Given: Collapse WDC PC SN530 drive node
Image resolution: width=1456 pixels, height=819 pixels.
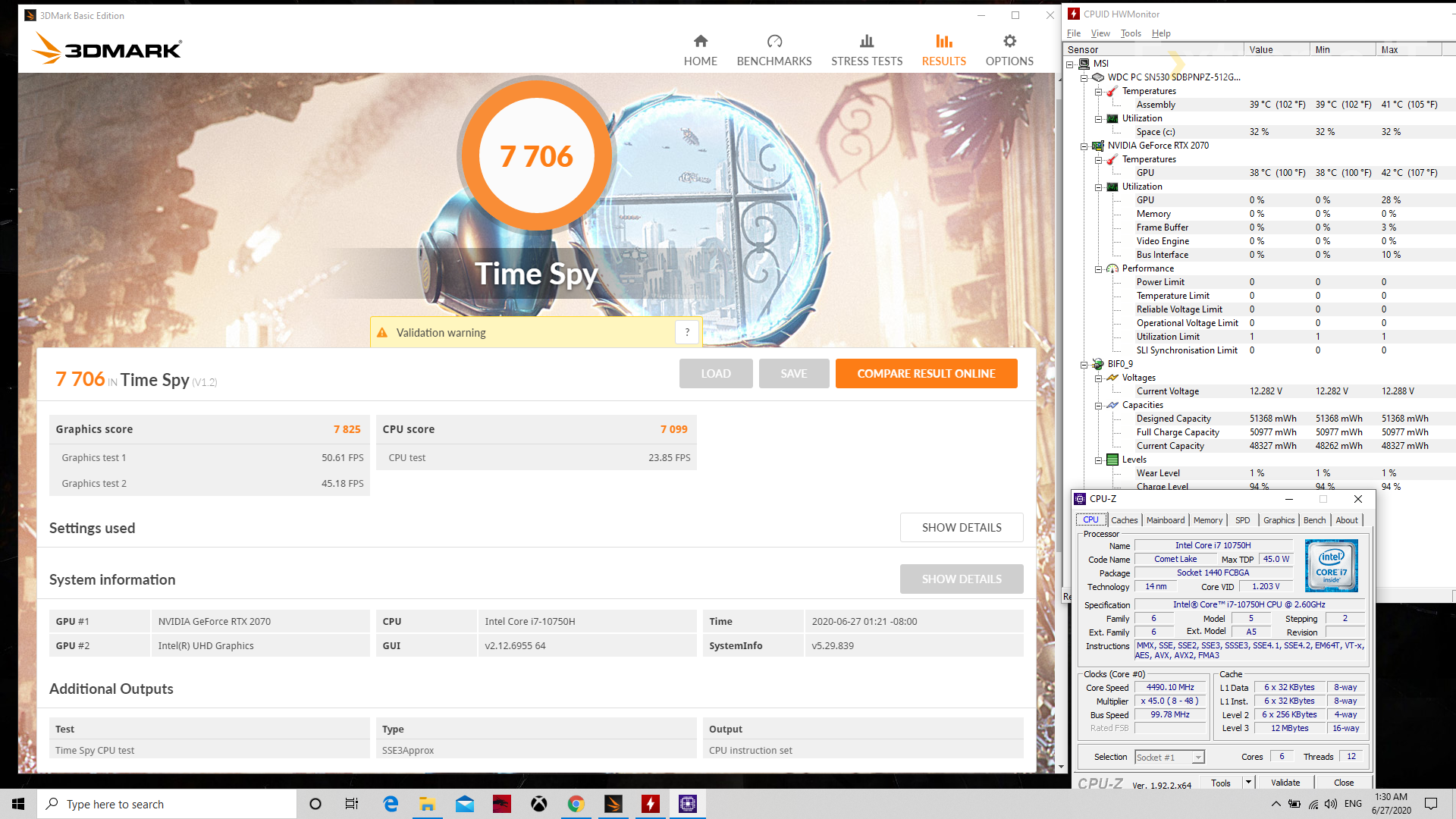Looking at the screenshot, I should tap(1084, 77).
